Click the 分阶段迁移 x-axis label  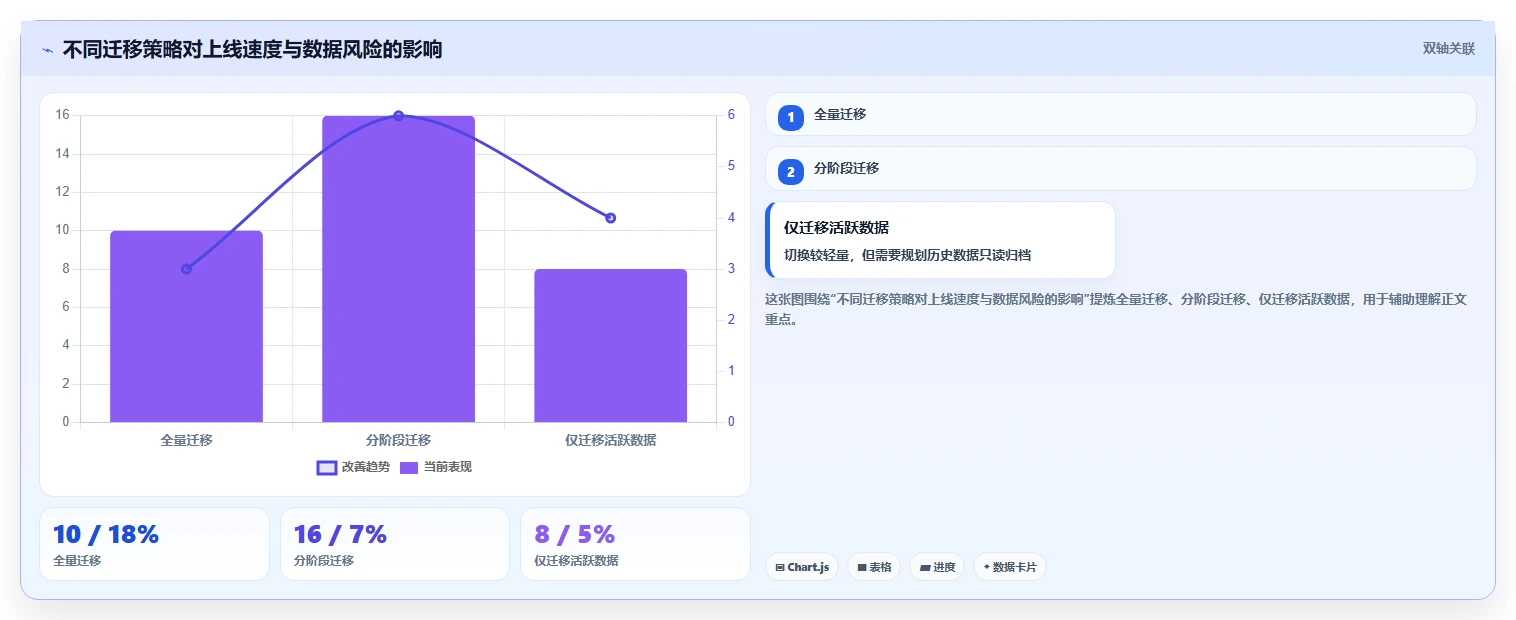[x=398, y=440]
